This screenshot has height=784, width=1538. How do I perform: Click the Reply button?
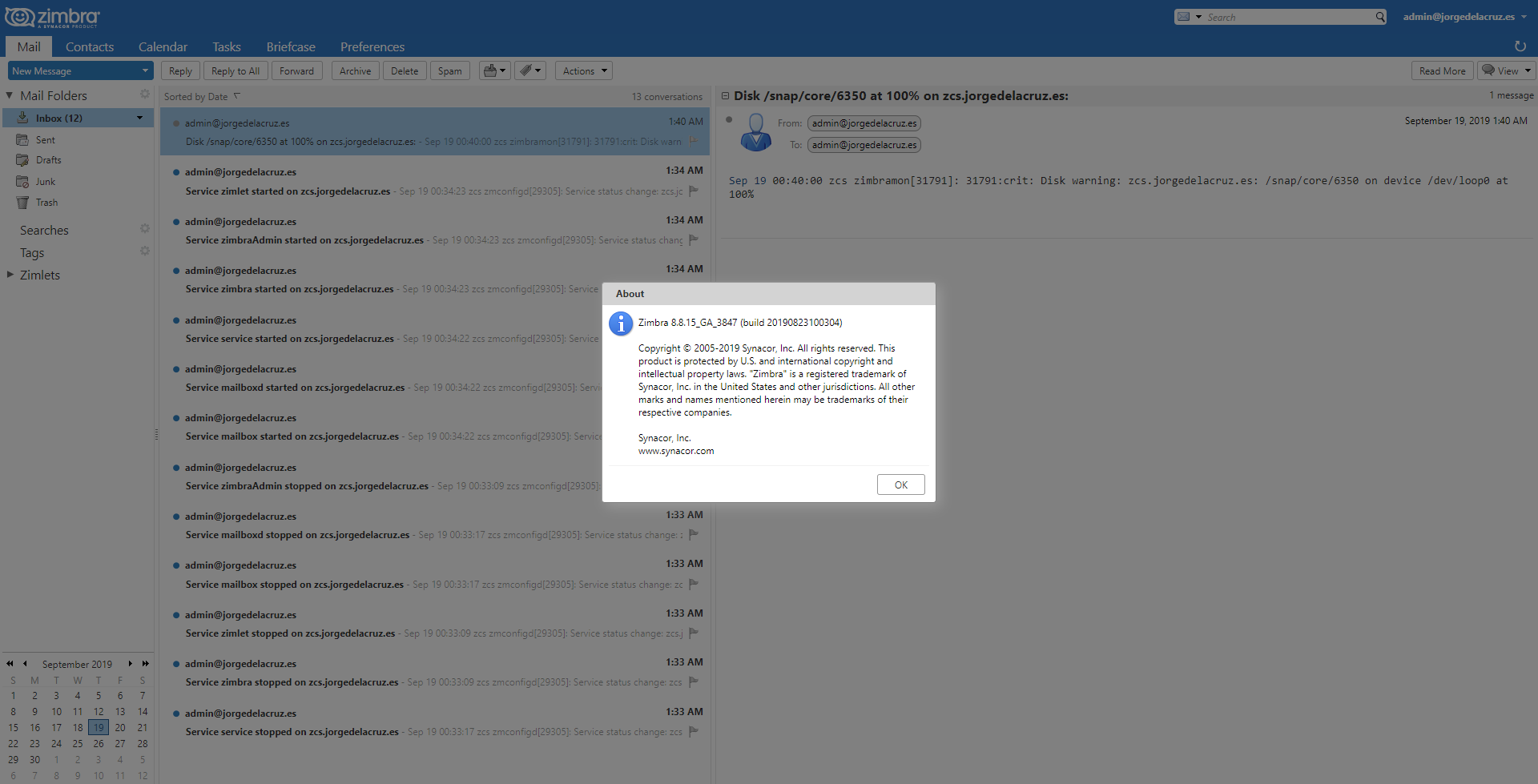coord(180,70)
